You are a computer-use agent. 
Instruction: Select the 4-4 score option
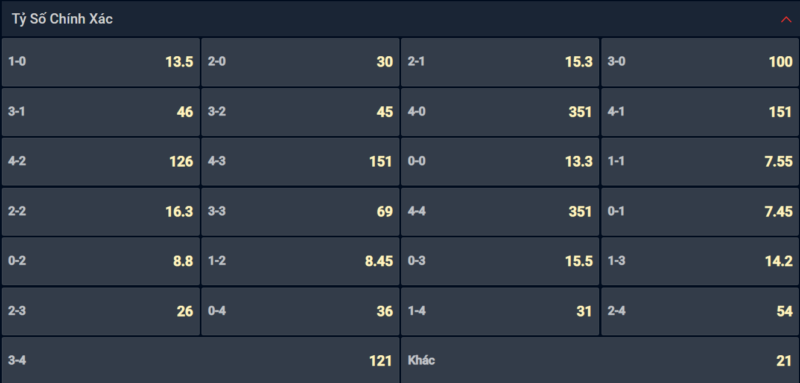point(500,212)
